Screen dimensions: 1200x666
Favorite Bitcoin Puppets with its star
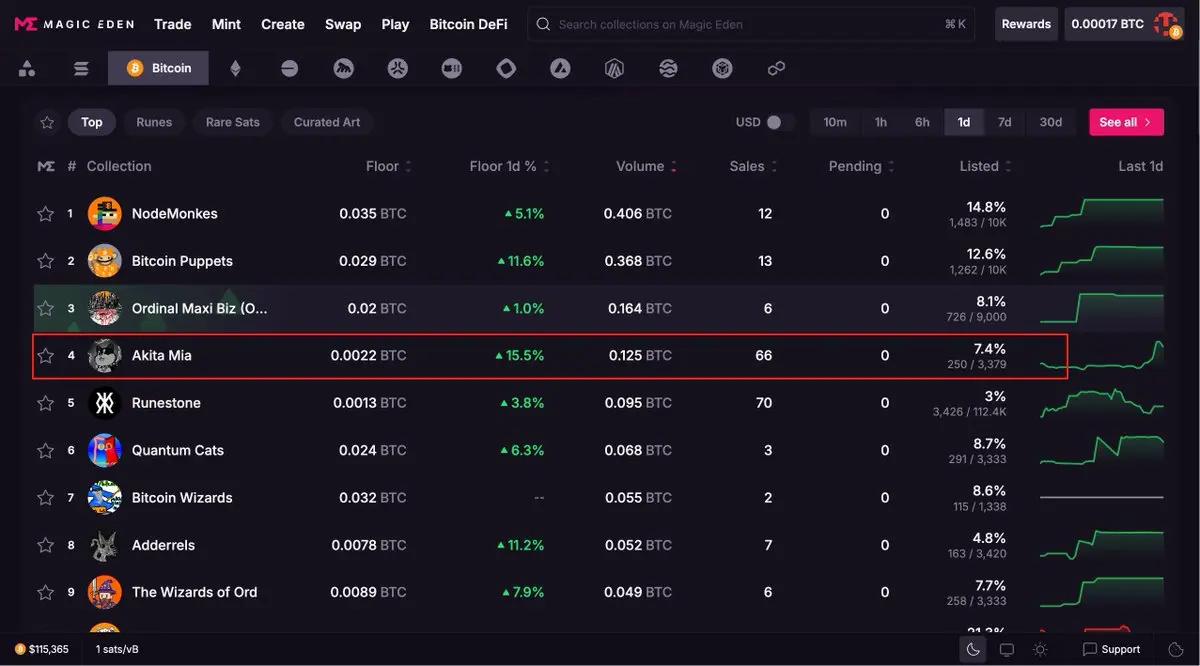coord(45,261)
